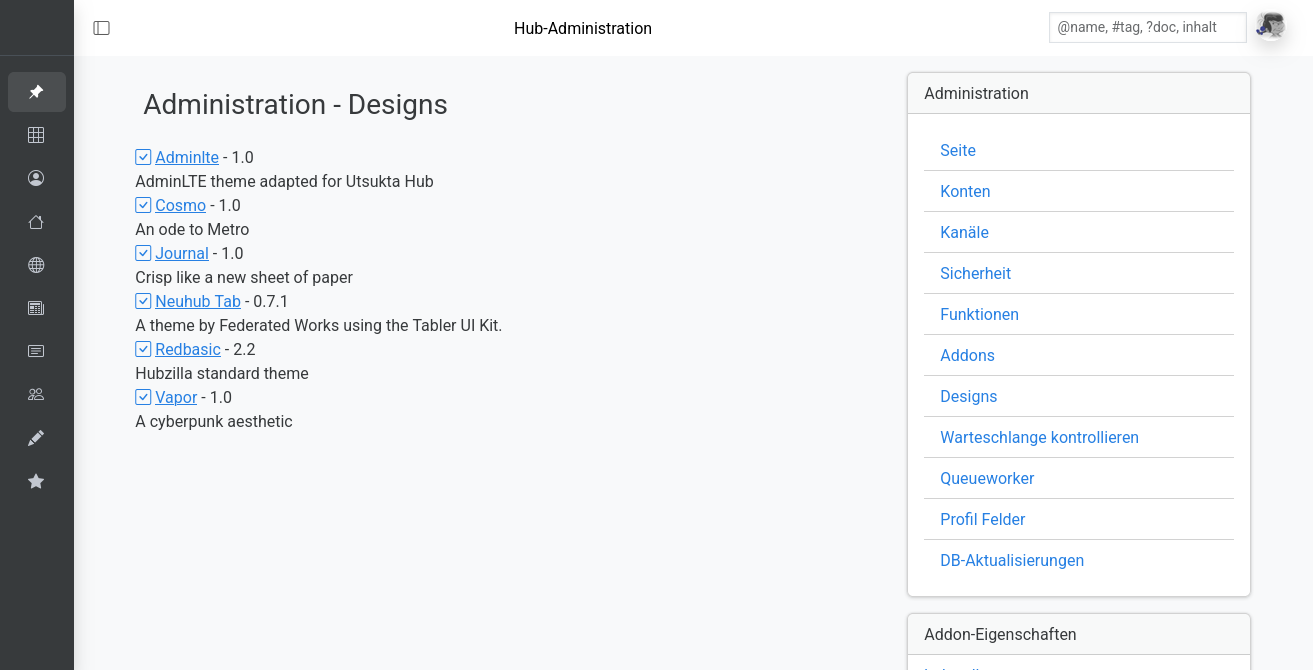
Task: Open Warteschlange kontrollieren in the Administration menu
Action: [x=1039, y=437]
